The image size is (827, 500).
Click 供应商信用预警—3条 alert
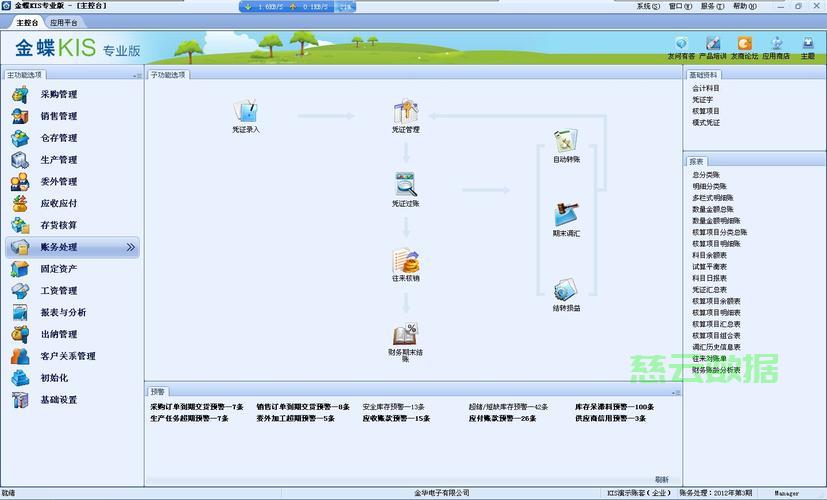pos(610,418)
